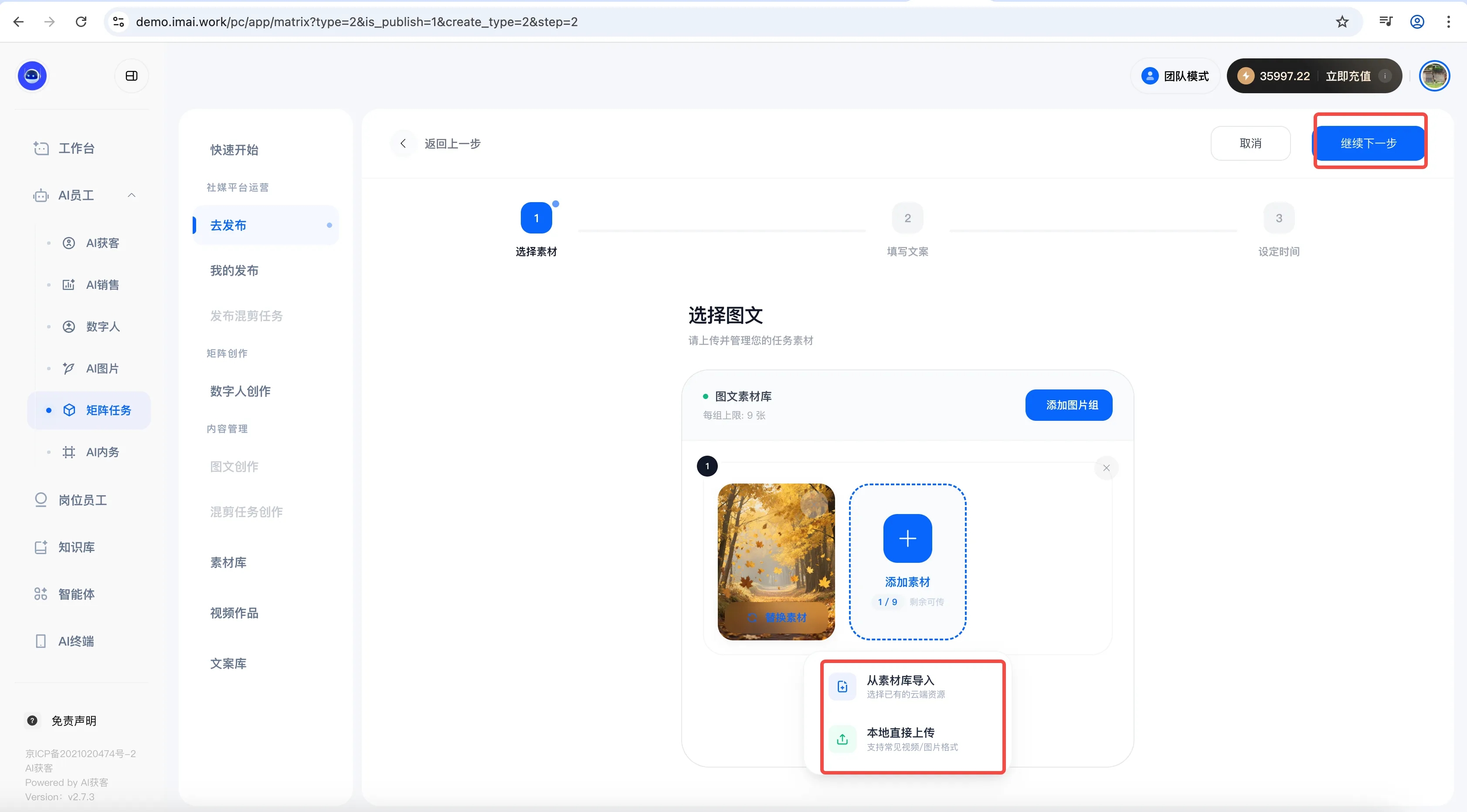Screen dimensions: 1467x812
Task: Bookmark page with star icon
Action: [x=1342, y=22]
